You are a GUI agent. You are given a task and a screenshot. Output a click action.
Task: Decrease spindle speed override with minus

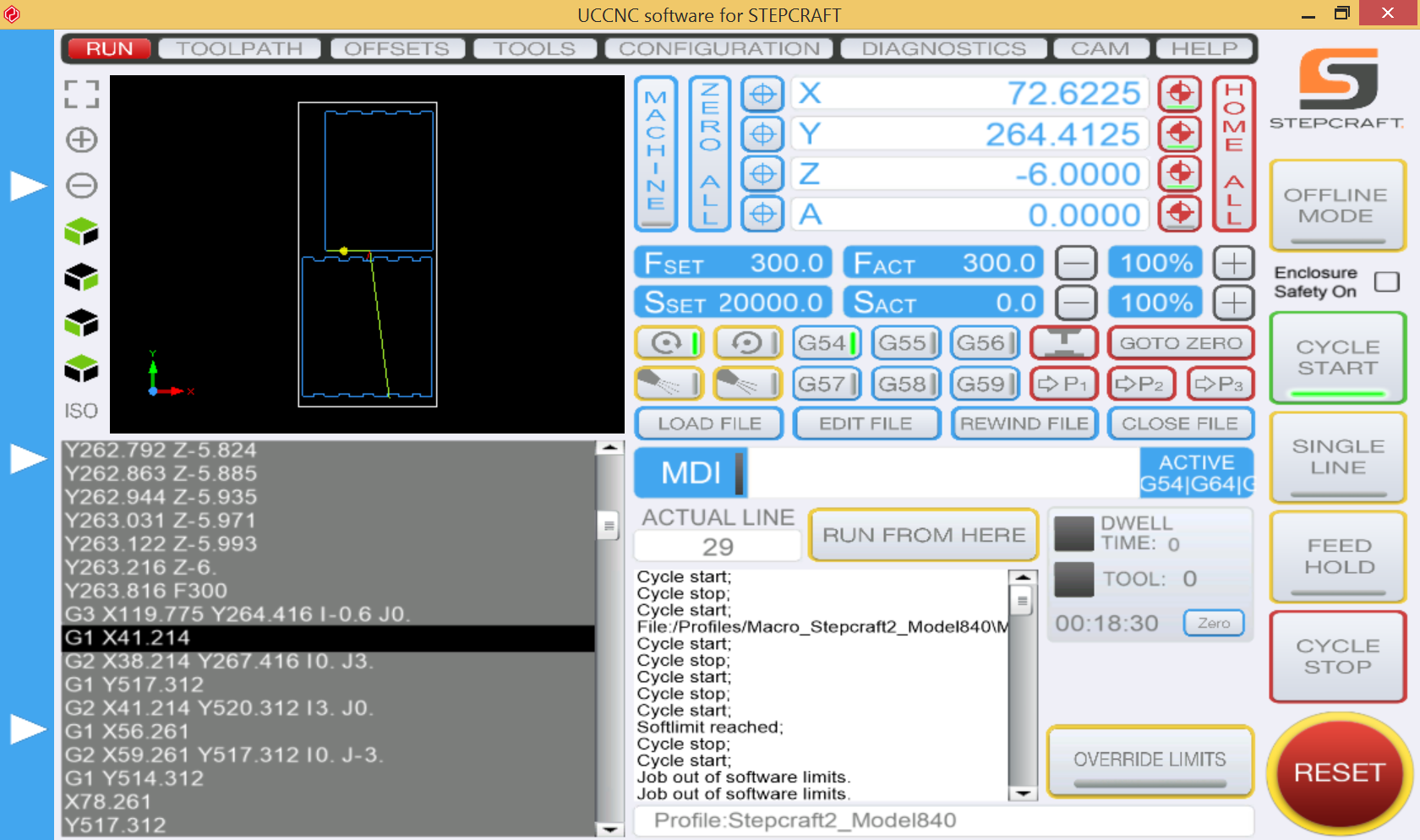pos(1076,303)
